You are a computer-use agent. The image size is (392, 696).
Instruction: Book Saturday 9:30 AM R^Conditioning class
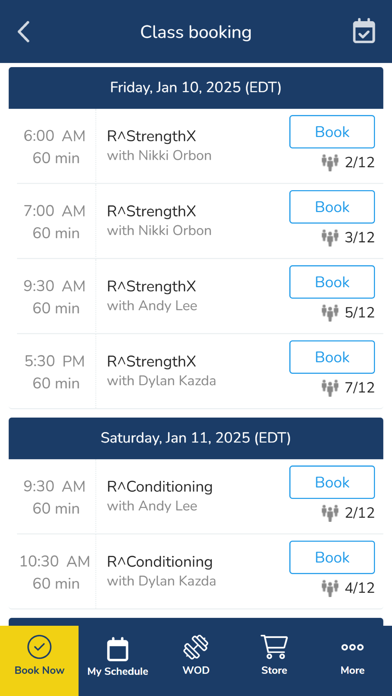(x=332, y=482)
